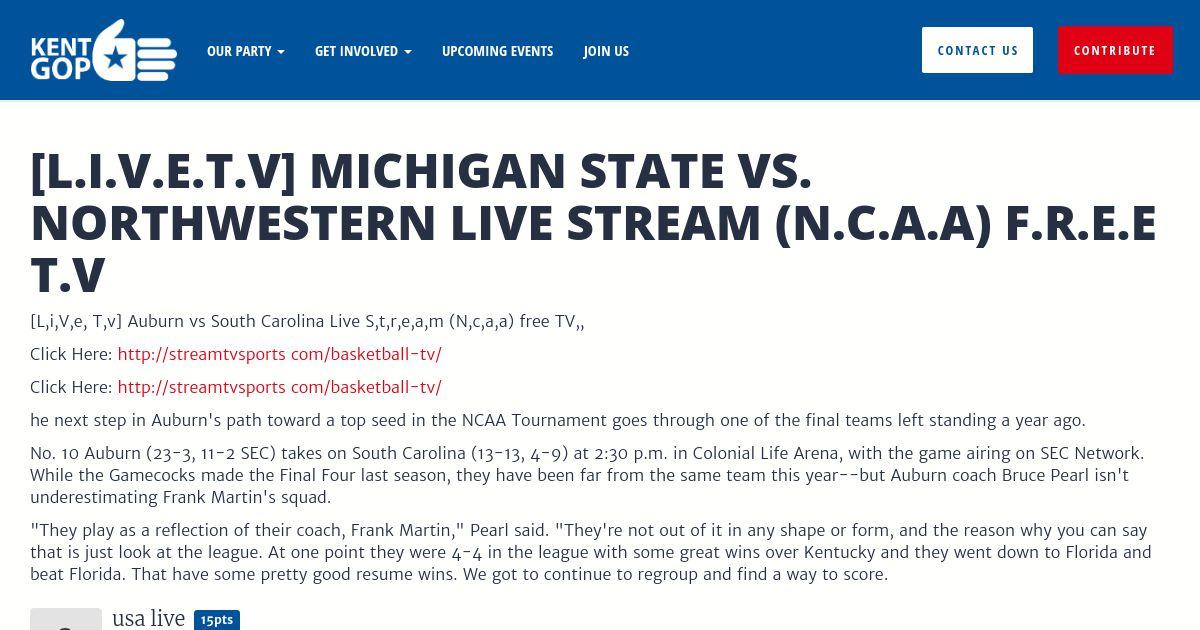Image resolution: width=1200 pixels, height=630 pixels.
Task: Open the usa live author profile
Action: (148, 619)
